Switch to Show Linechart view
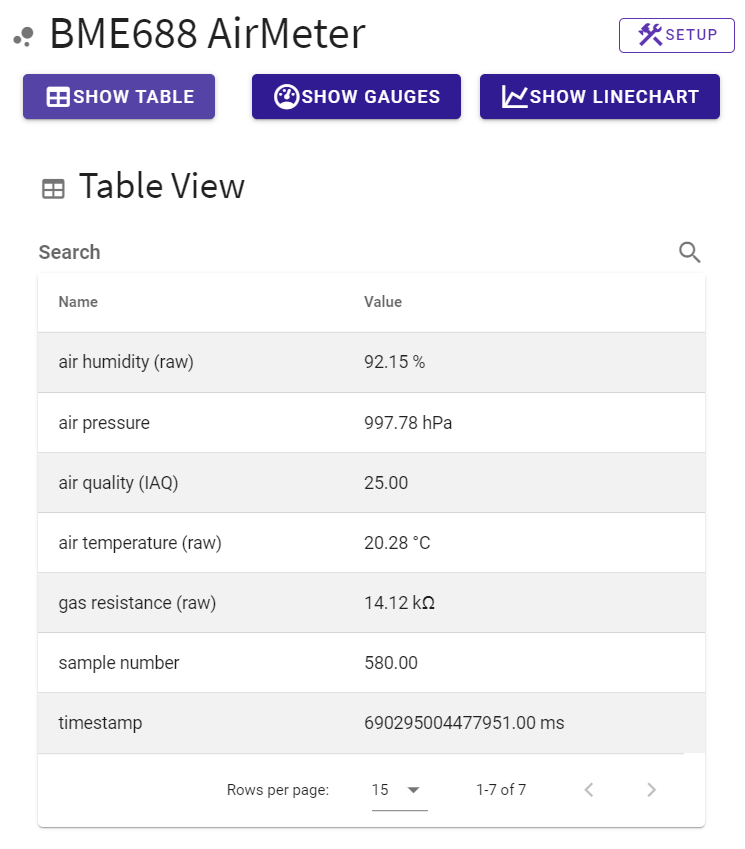The height and width of the screenshot is (849, 745). pos(599,97)
